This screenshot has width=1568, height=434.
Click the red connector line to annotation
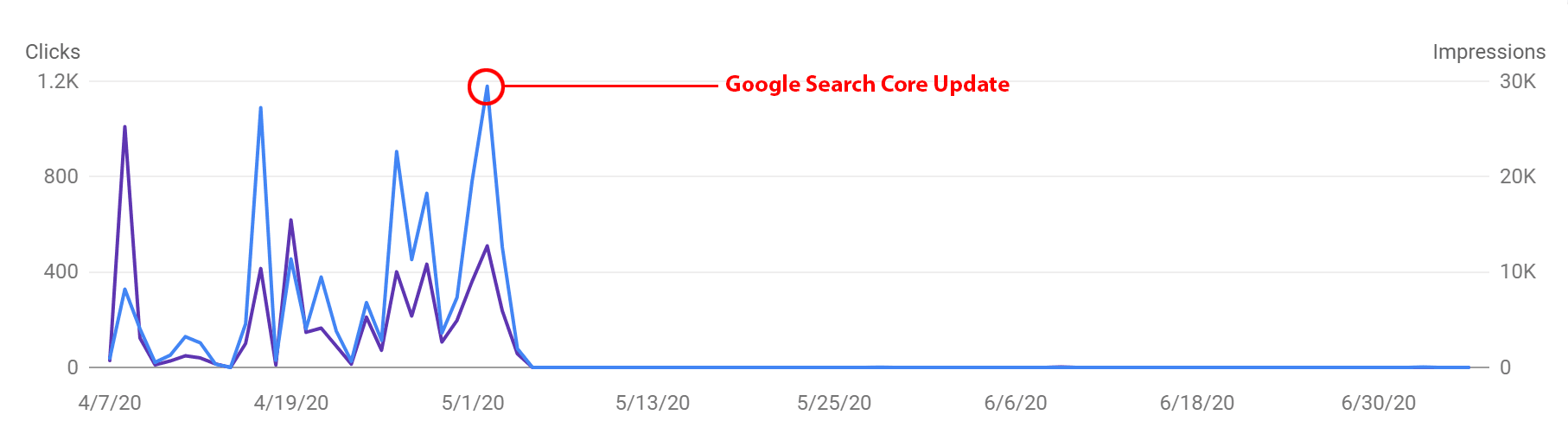click(x=611, y=86)
